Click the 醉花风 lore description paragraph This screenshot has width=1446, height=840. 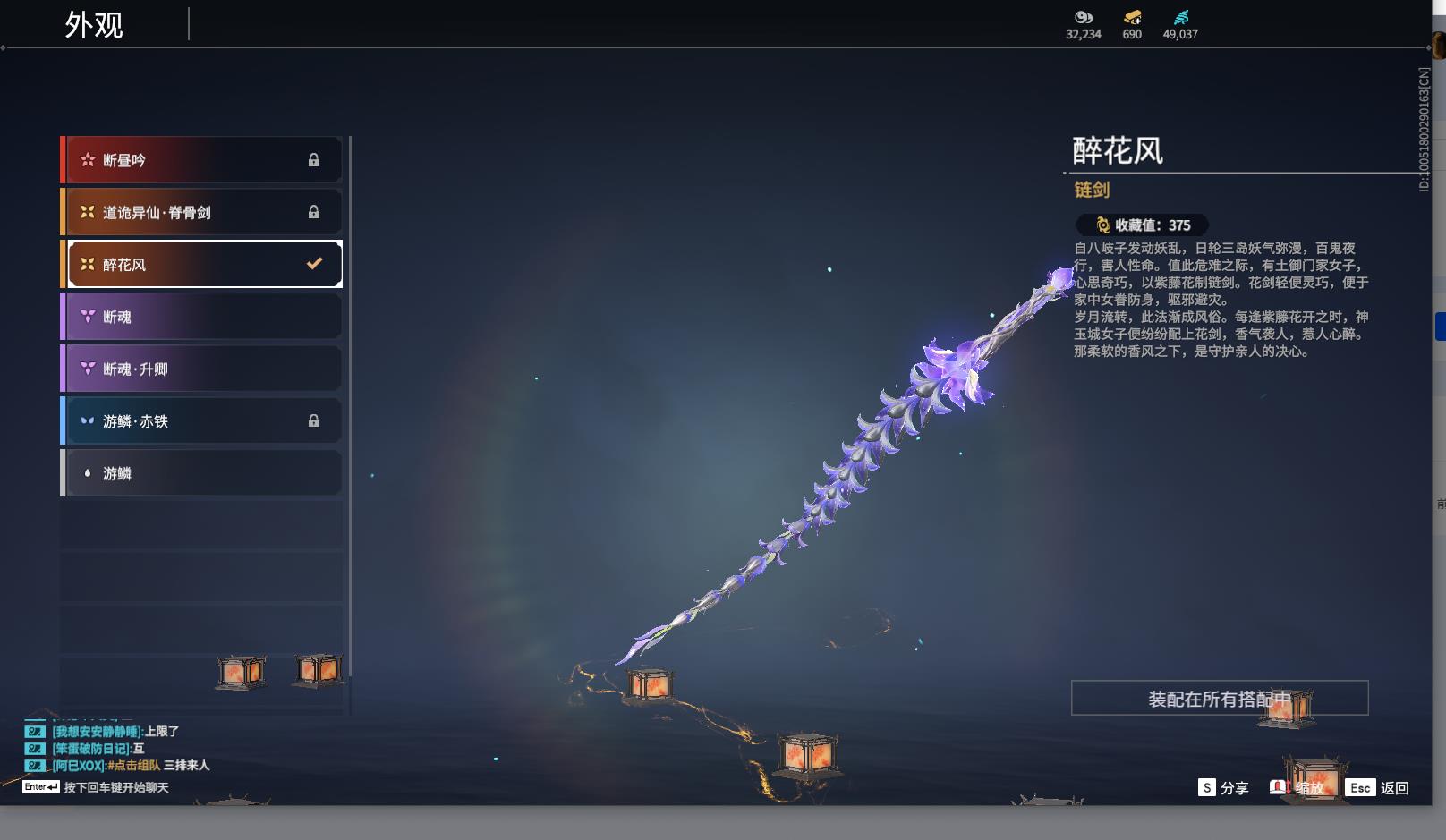coord(1221,300)
